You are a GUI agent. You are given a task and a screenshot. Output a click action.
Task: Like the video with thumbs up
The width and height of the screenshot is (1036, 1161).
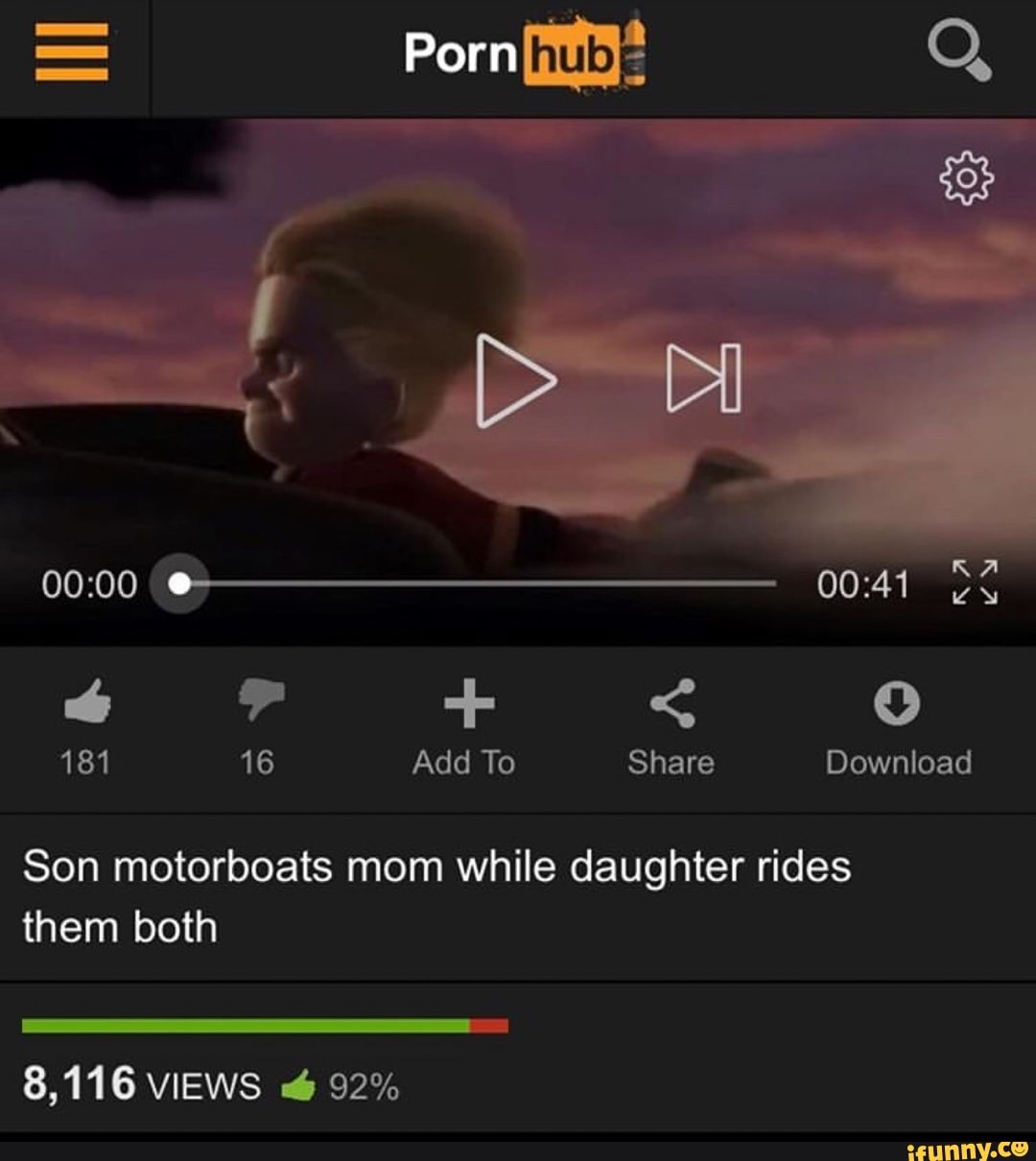coord(86,701)
